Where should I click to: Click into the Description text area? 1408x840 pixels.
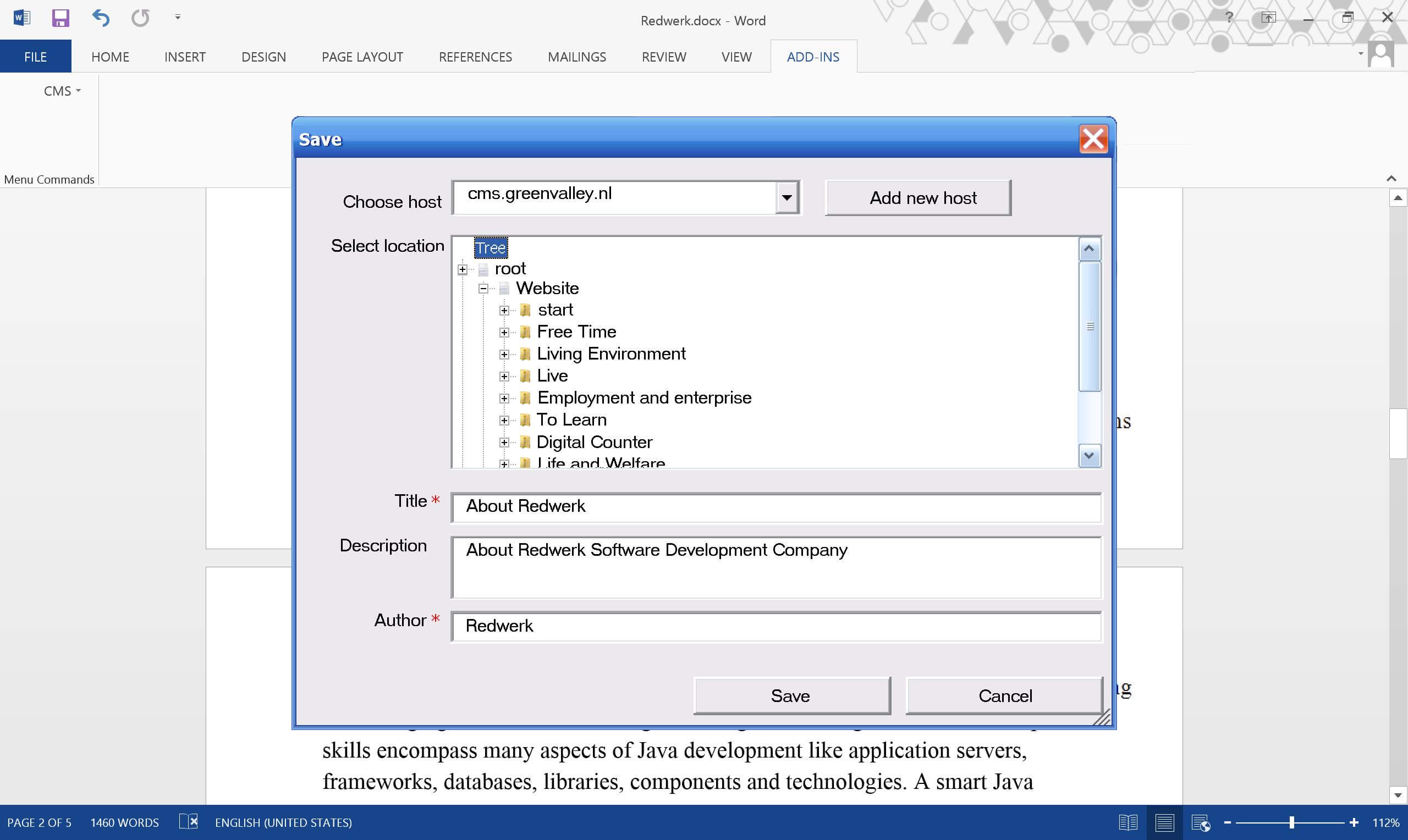point(776,567)
